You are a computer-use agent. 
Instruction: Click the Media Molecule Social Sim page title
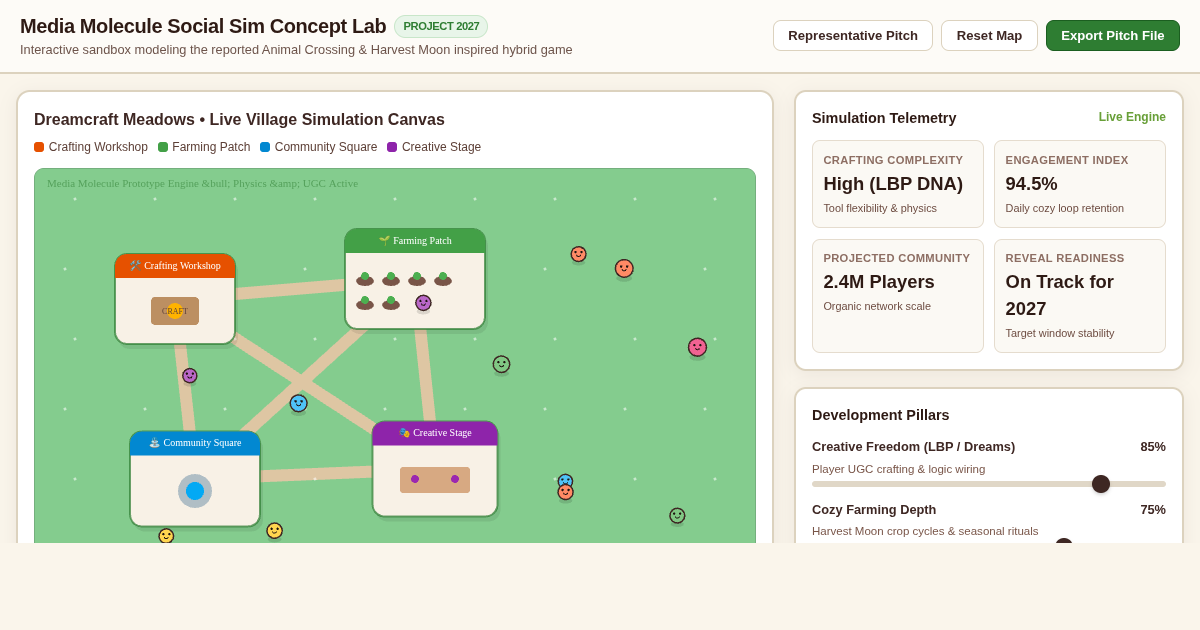click(x=203, y=26)
